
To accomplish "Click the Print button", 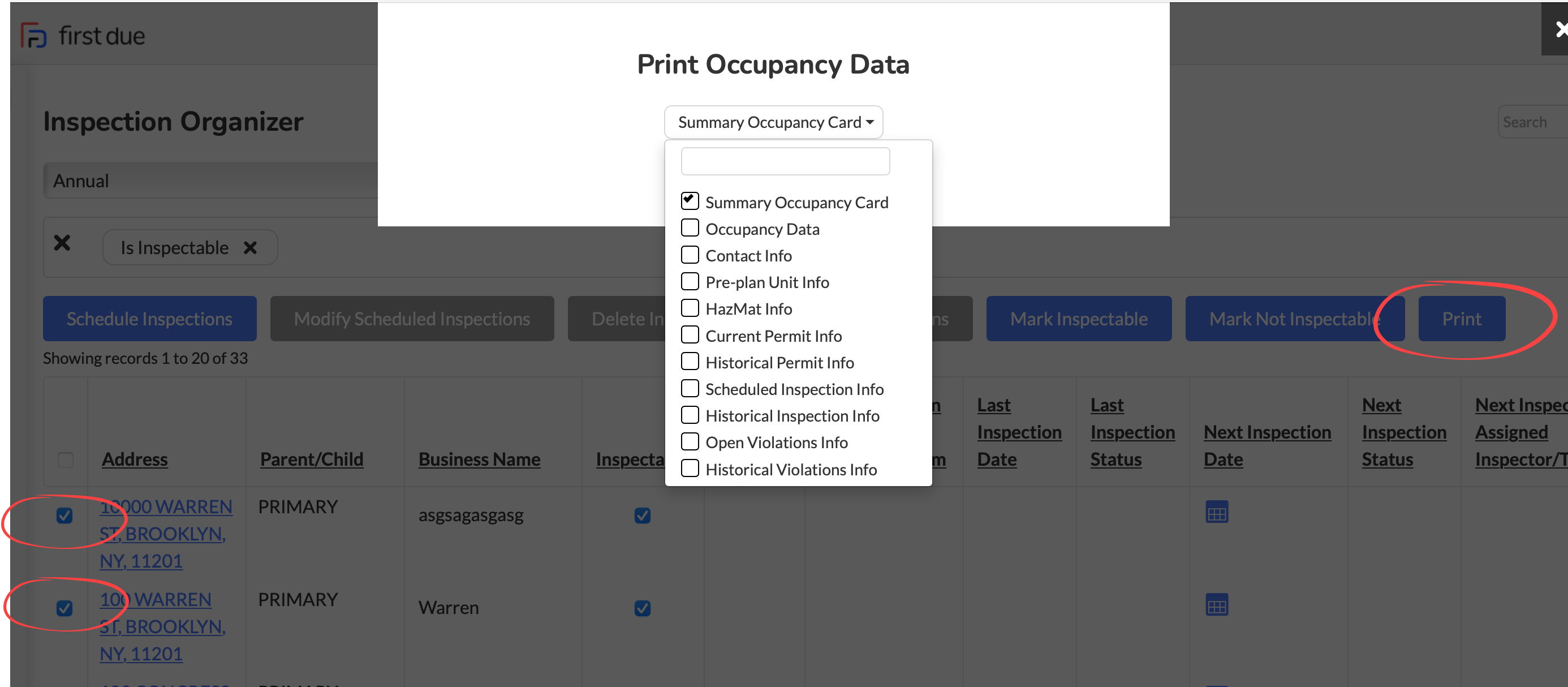I will (1462, 319).
